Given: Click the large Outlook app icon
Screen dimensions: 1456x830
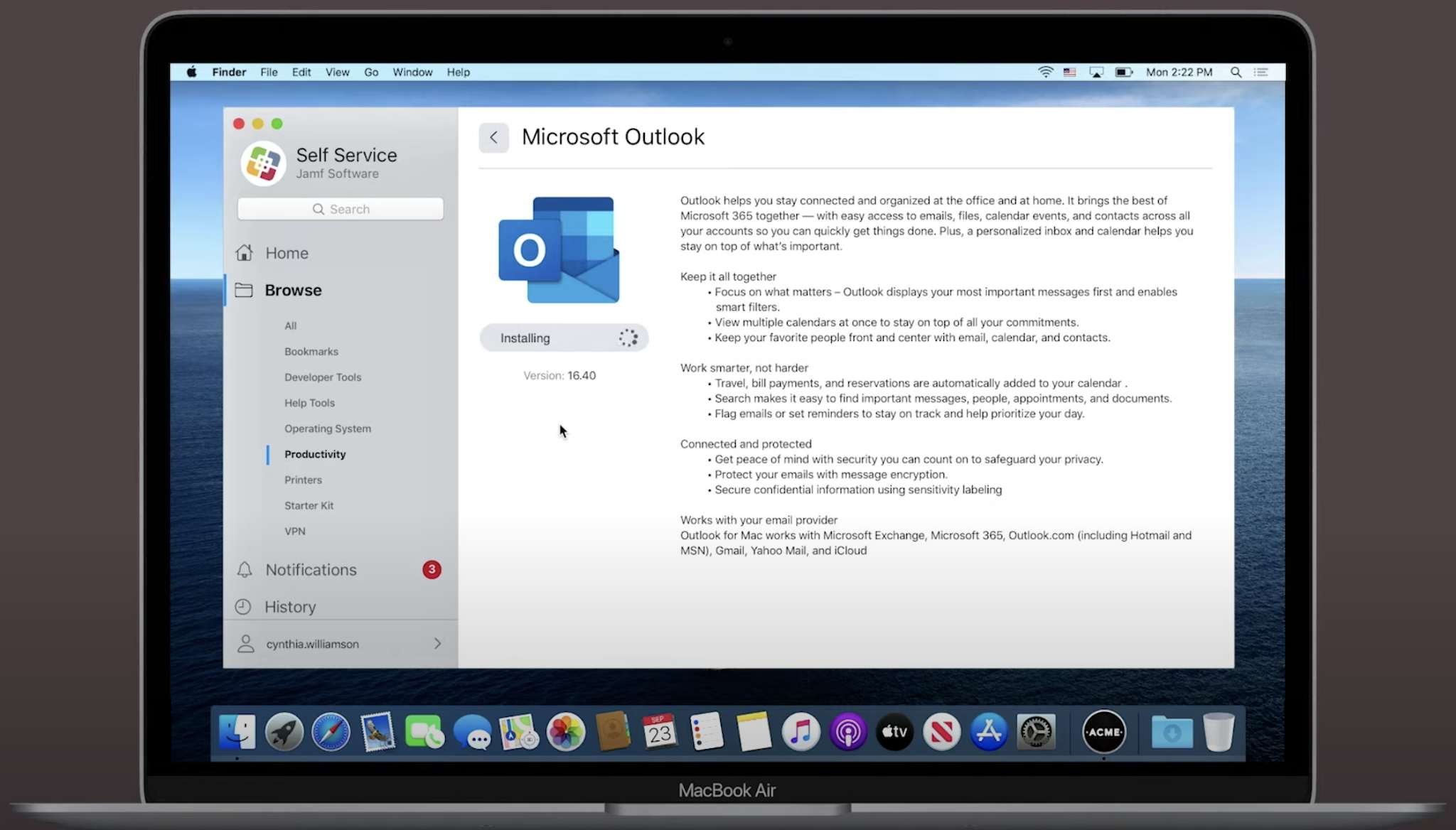Looking at the screenshot, I should [x=559, y=250].
